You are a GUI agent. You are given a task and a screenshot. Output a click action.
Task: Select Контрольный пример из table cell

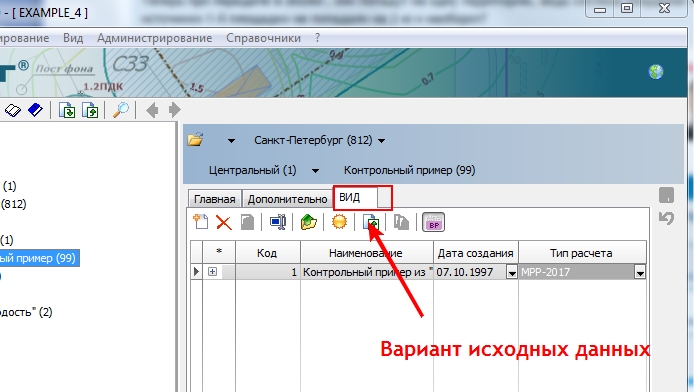point(367,272)
